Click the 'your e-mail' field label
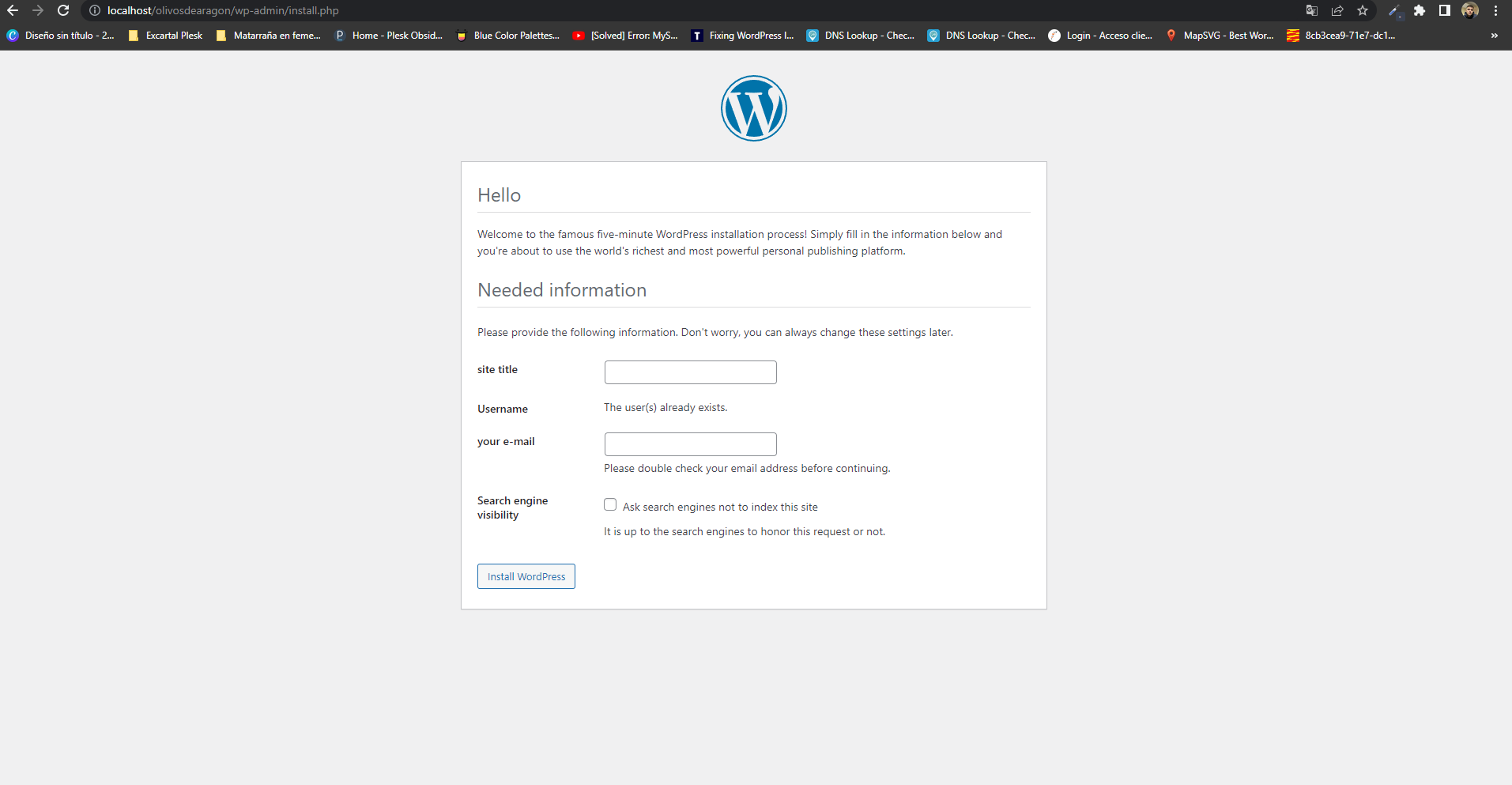 (506, 441)
